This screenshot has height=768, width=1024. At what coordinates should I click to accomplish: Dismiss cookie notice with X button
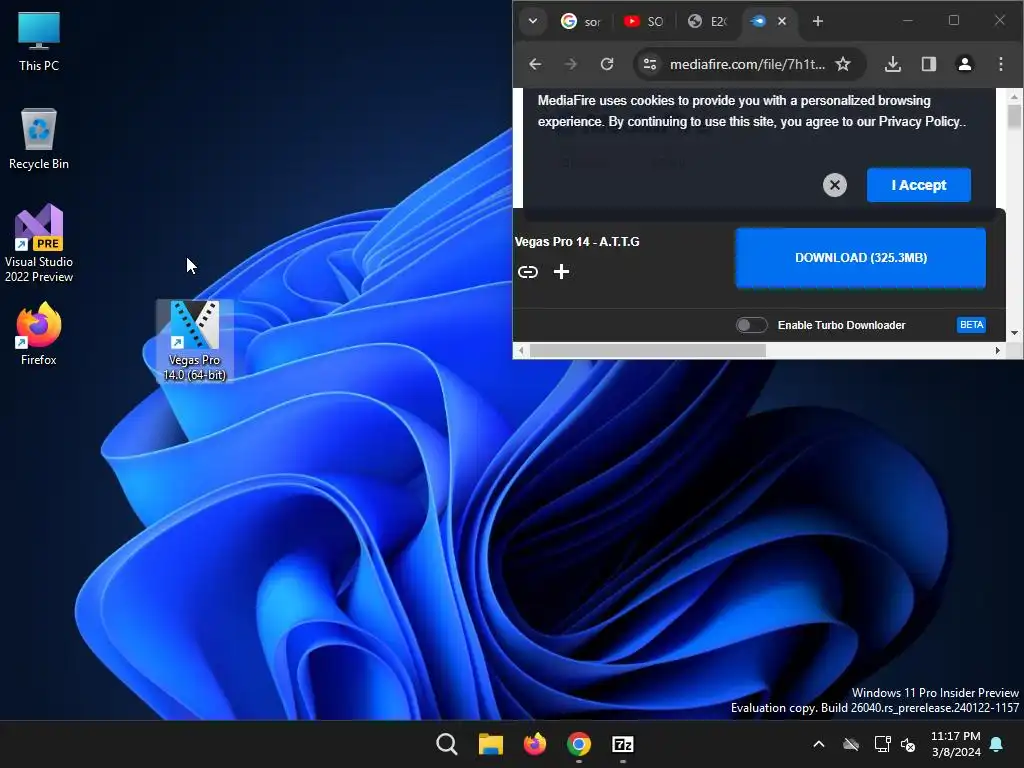click(835, 185)
